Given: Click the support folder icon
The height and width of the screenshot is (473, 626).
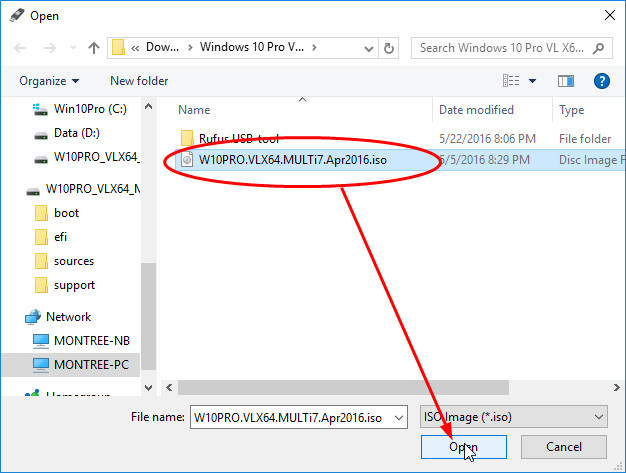Looking at the screenshot, I should tap(41, 285).
